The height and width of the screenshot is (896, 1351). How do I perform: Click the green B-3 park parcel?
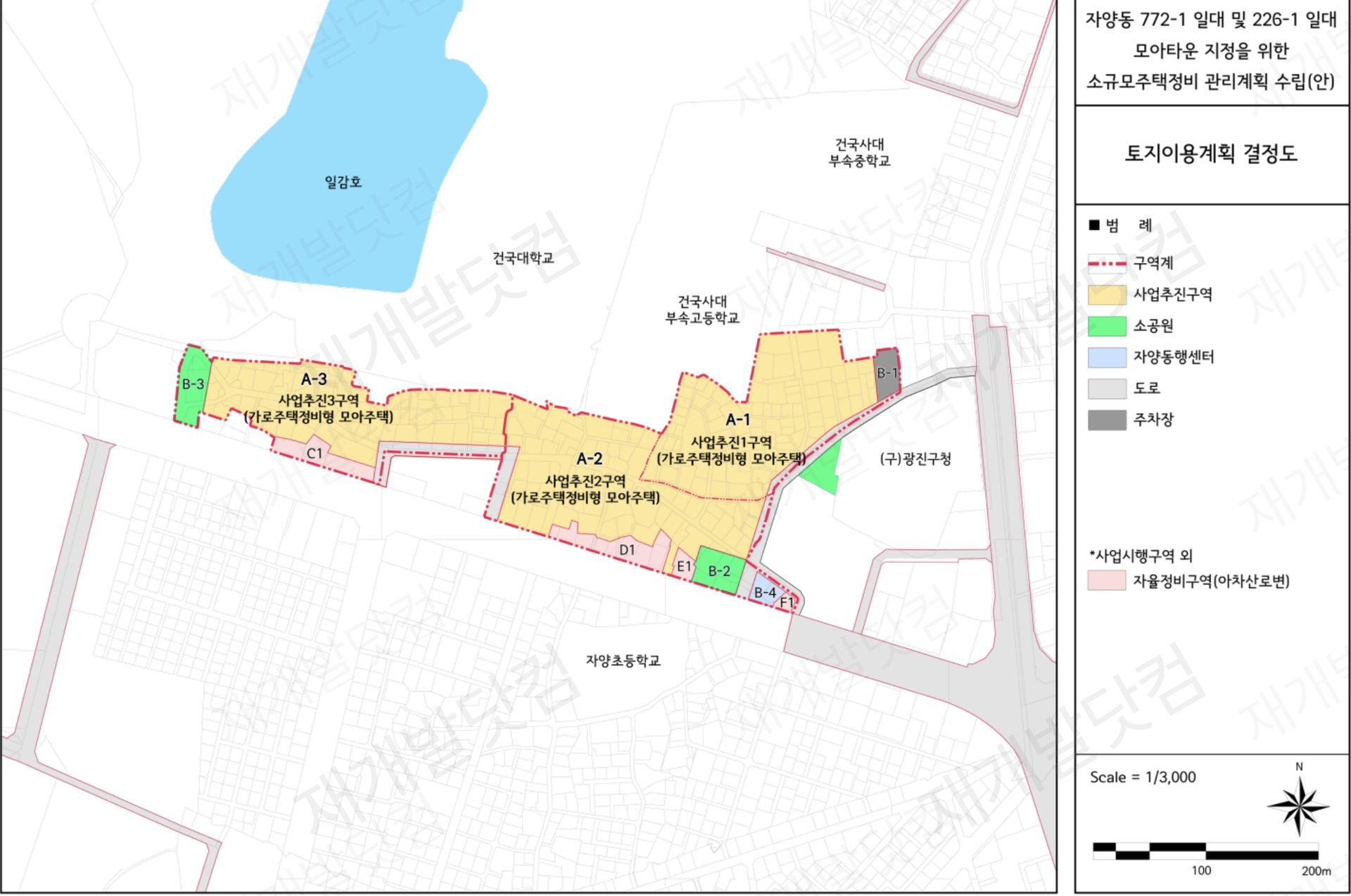click(x=192, y=385)
